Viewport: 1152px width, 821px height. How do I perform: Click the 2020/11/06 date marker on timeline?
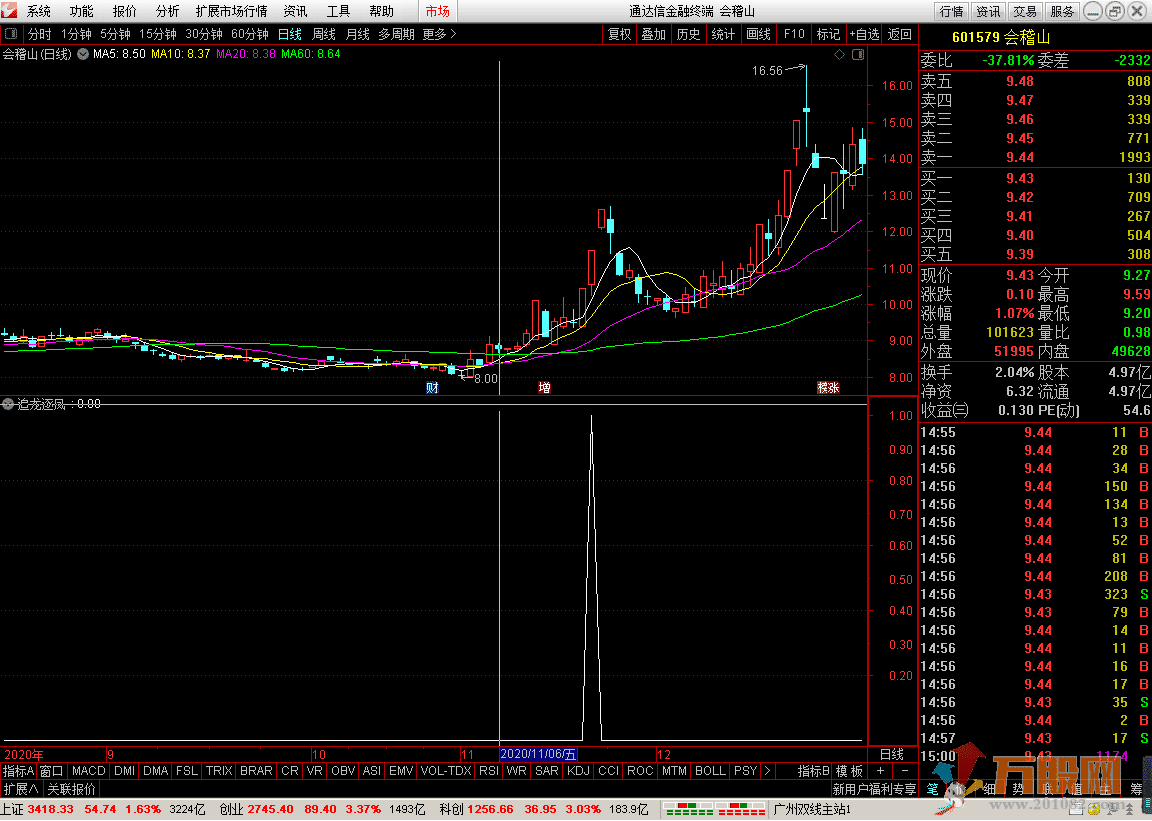[x=538, y=754]
